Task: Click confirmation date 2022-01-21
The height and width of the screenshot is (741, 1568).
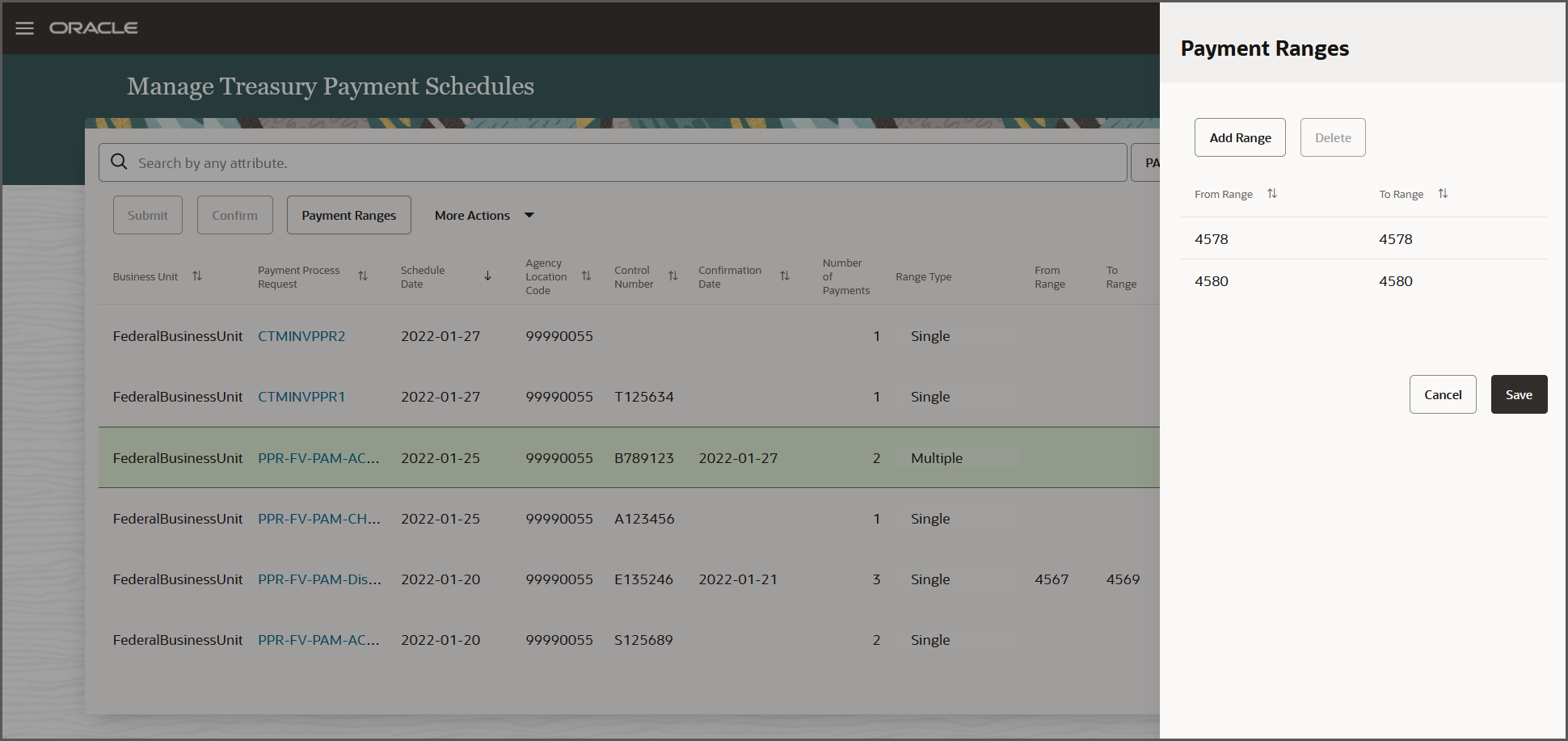Action: tap(738, 579)
